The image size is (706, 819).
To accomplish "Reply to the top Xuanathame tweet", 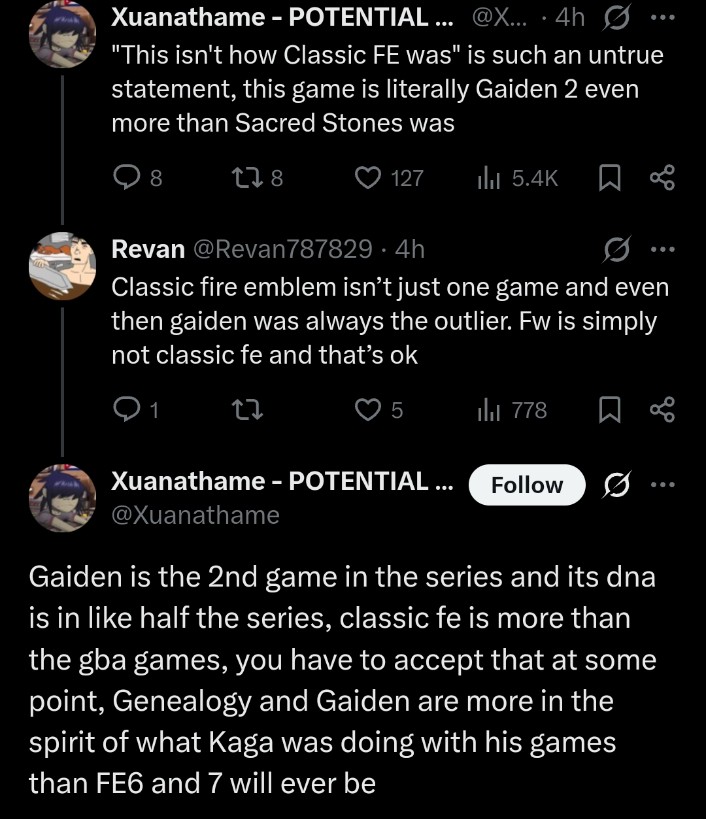I will tap(138, 178).
